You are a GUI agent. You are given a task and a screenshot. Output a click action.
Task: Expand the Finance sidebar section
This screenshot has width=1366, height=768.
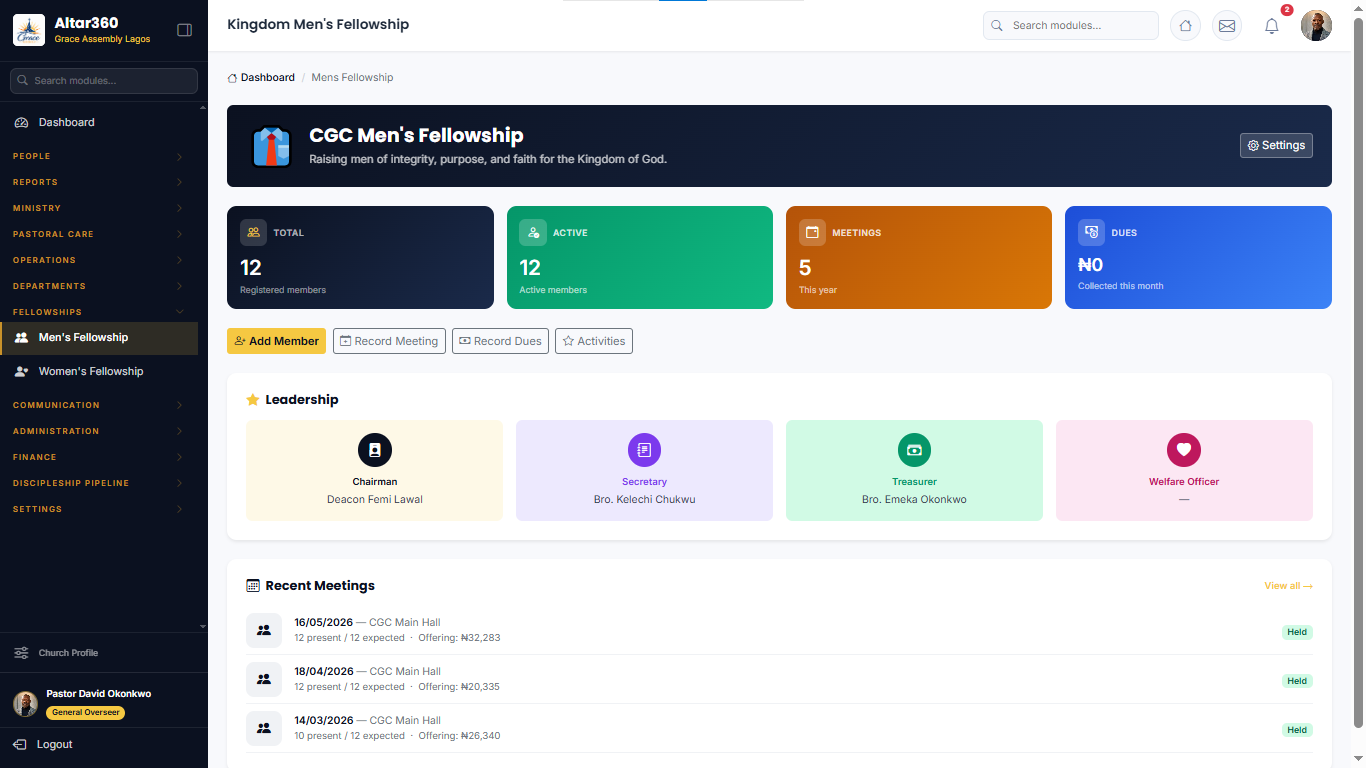tap(98, 457)
